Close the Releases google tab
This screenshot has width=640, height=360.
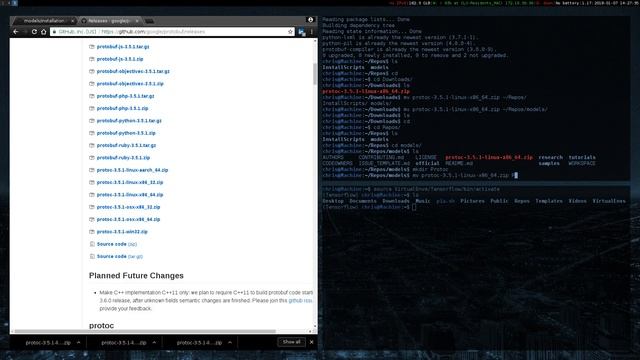[137, 21]
